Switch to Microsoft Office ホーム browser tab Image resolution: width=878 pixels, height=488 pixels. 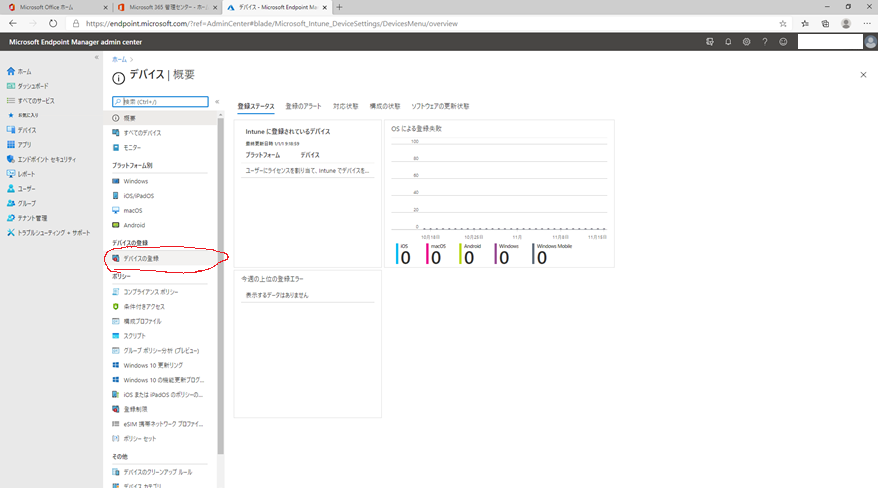tap(56, 7)
